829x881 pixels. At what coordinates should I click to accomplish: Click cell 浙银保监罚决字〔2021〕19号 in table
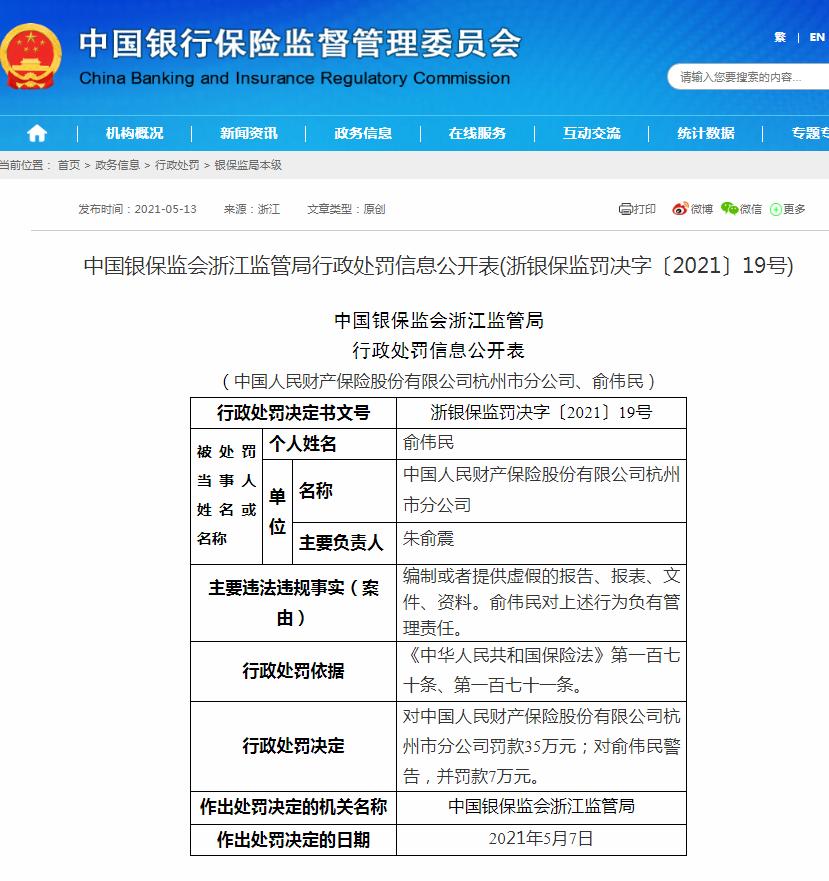(x=541, y=413)
